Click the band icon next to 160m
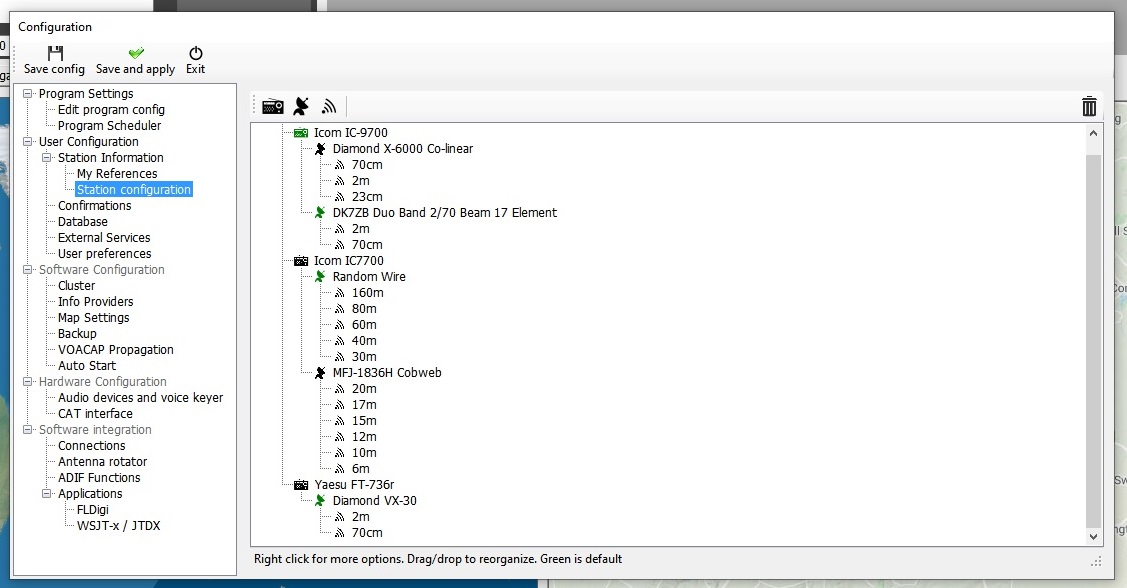Screen dimensions: 1127x588 coord(340,293)
